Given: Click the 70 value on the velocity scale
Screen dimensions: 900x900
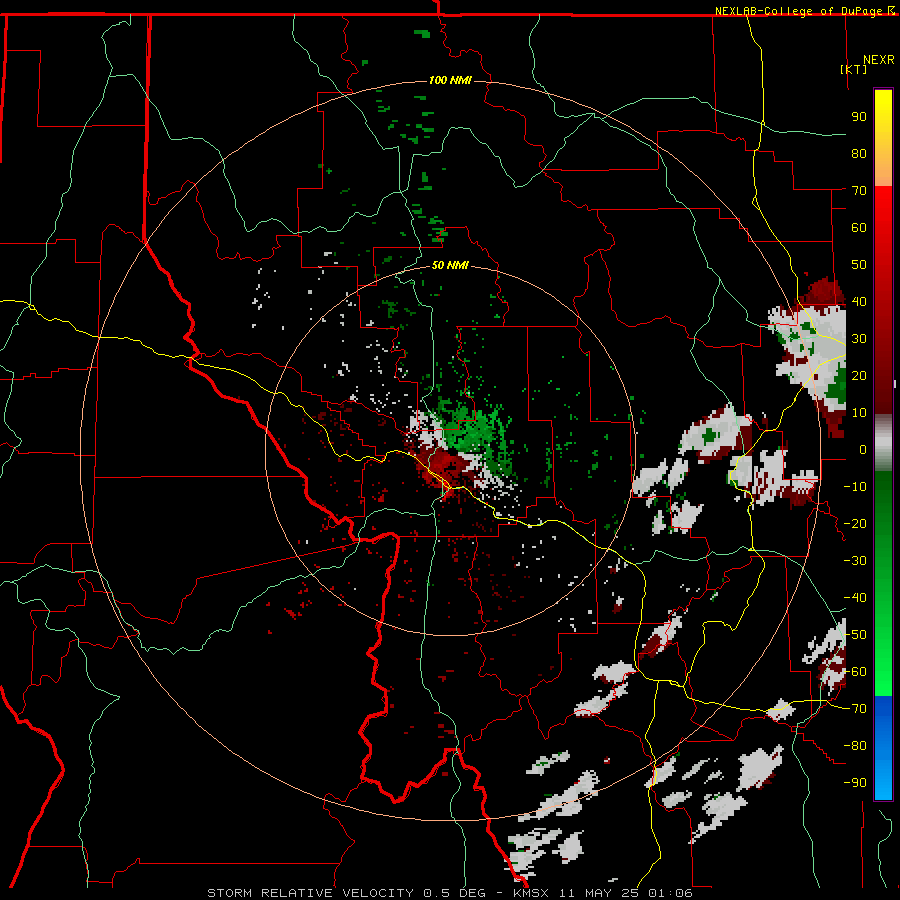Looking at the screenshot, I should [x=859, y=191].
